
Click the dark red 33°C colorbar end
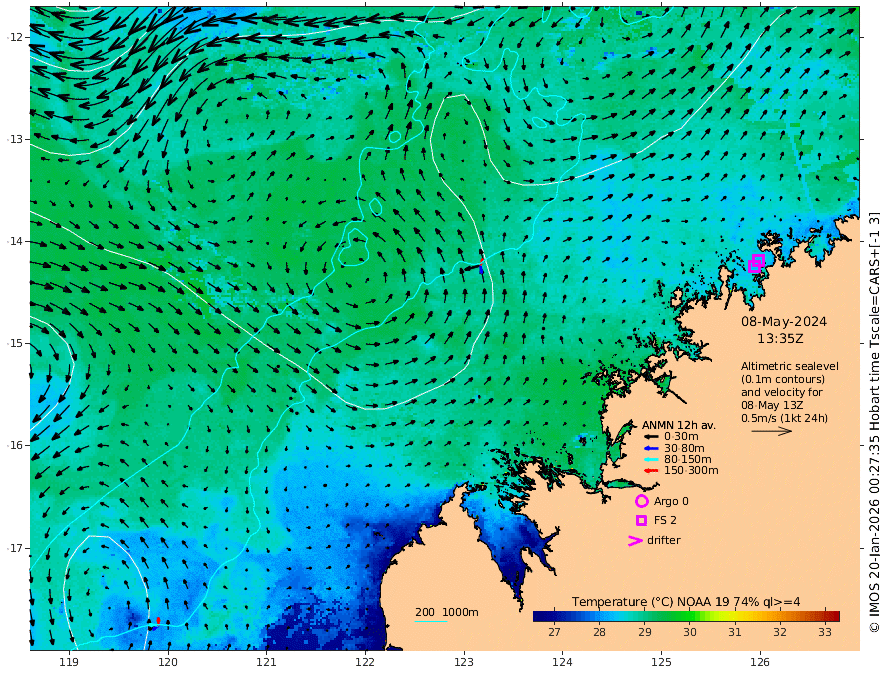coord(832,617)
